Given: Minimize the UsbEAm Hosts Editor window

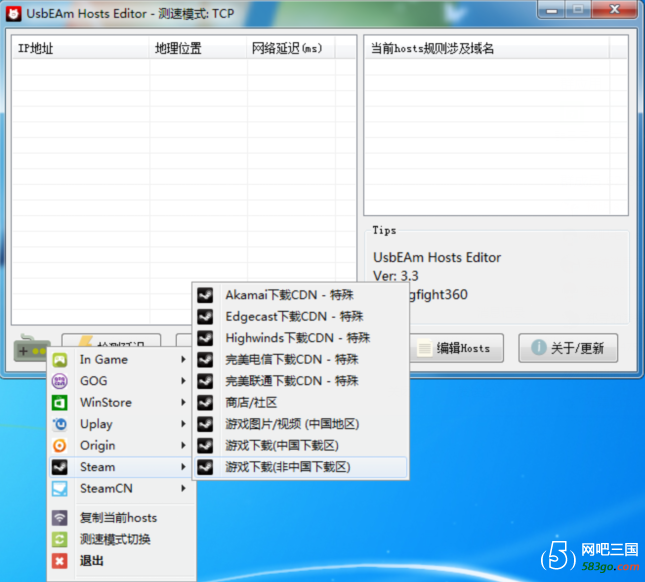Looking at the screenshot, I should point(552,10).
